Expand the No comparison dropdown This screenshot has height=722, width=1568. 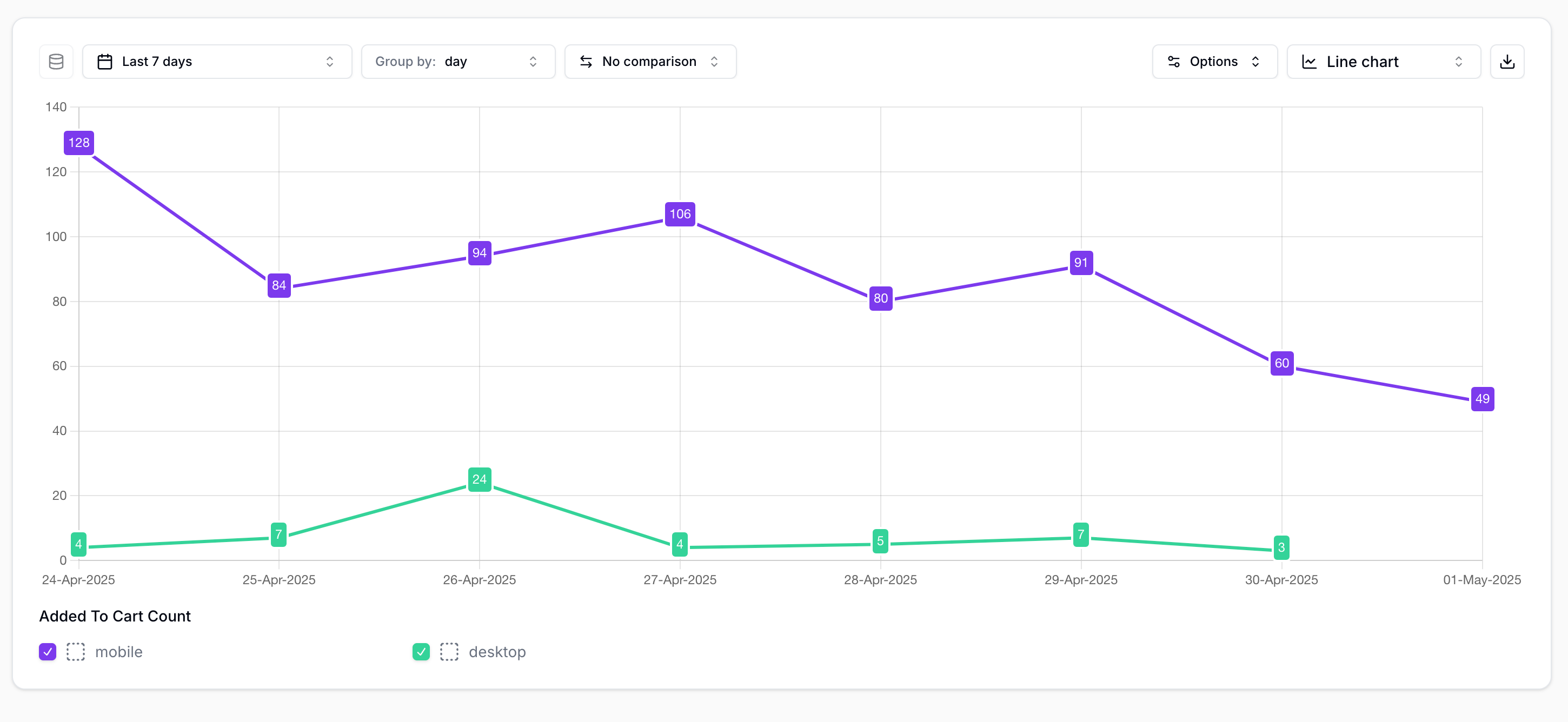pos(650,62)
